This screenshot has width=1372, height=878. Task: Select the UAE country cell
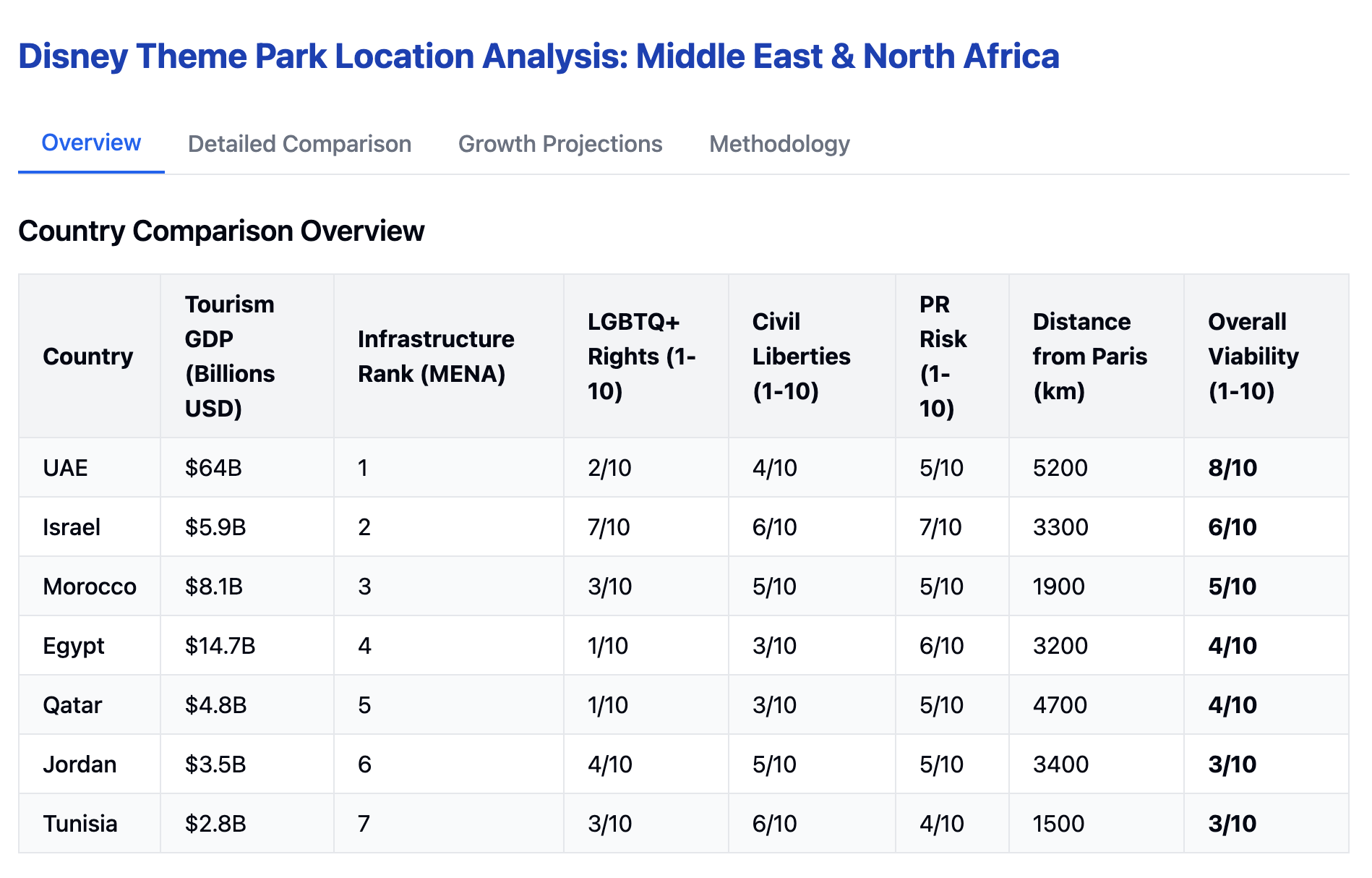pos(66,468)
